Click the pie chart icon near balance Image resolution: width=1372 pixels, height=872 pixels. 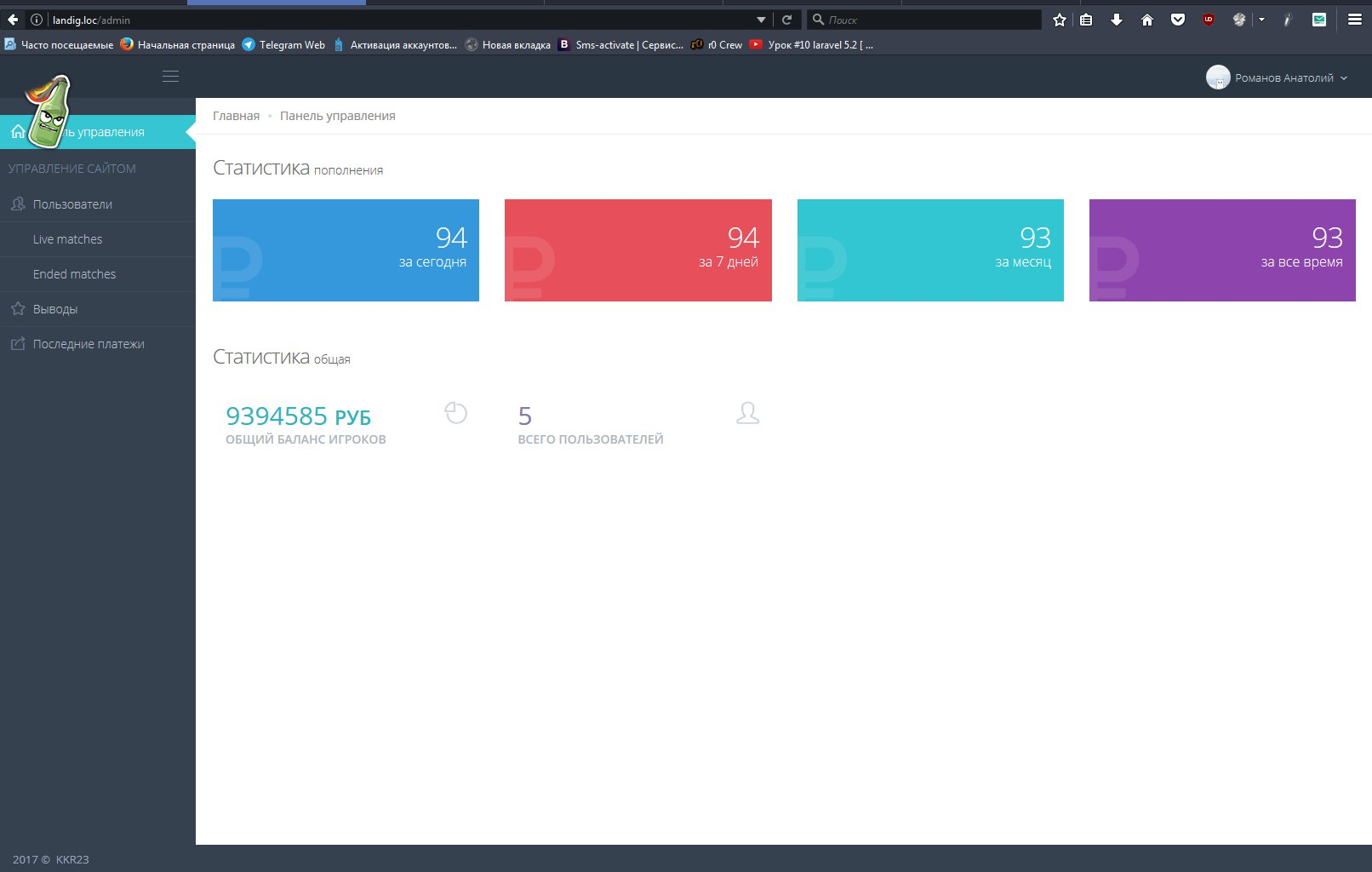(456, 413)
